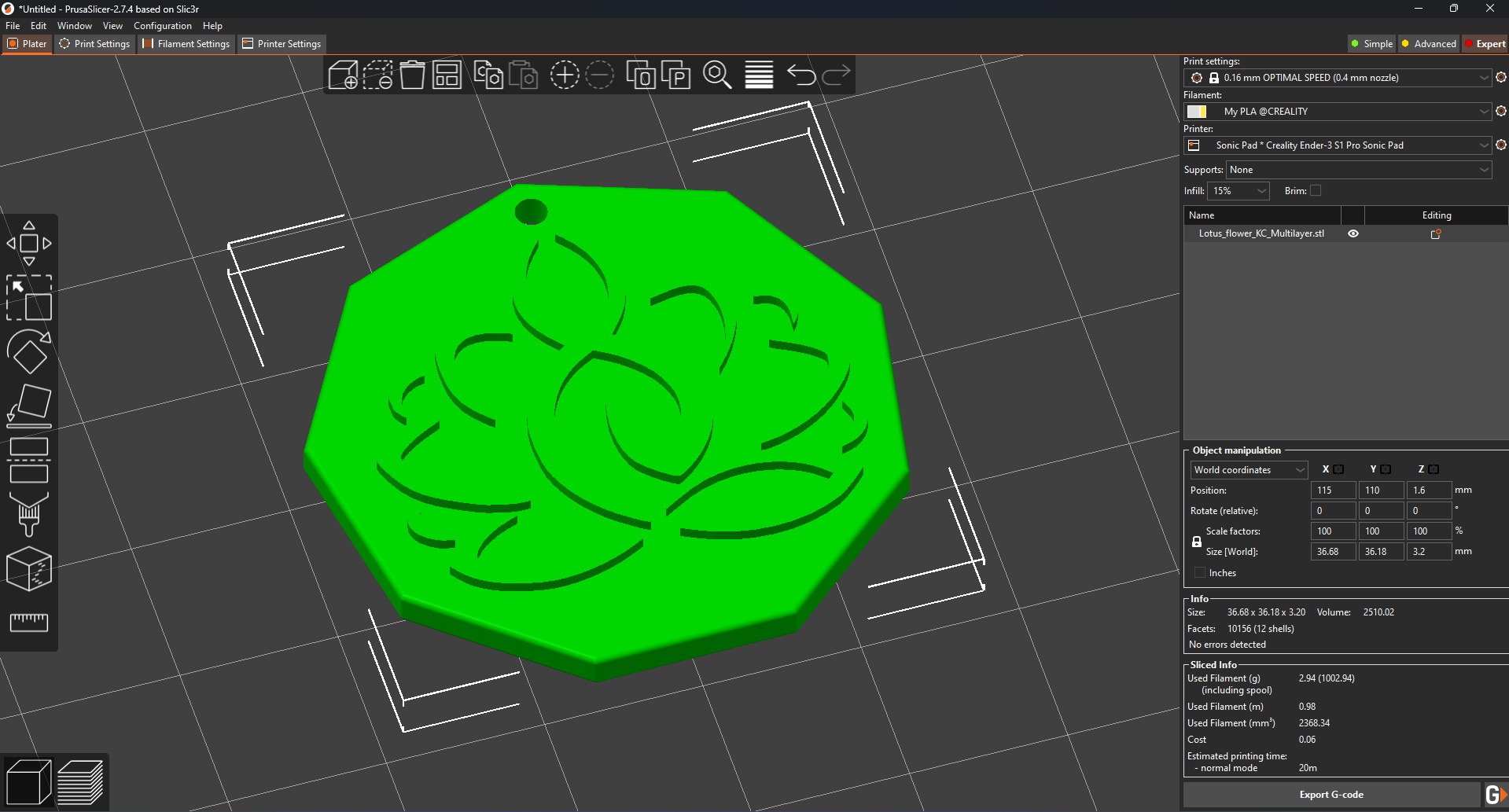Hide Lotus_flower_KC_Multilayer.stl with the eye toggle
The image size is (1509, 812).
point(1353,233)
